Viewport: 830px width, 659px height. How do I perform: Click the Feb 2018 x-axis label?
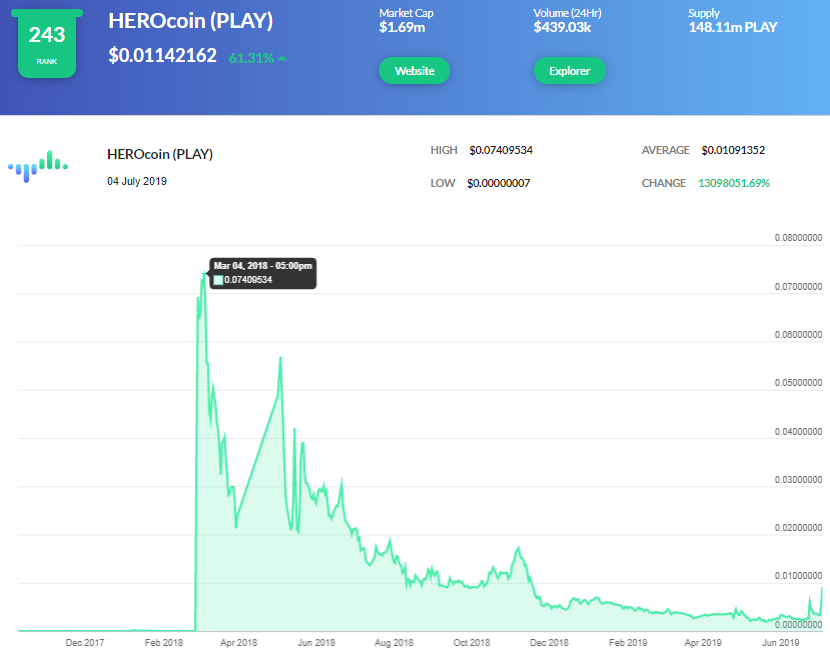[164, 643]
